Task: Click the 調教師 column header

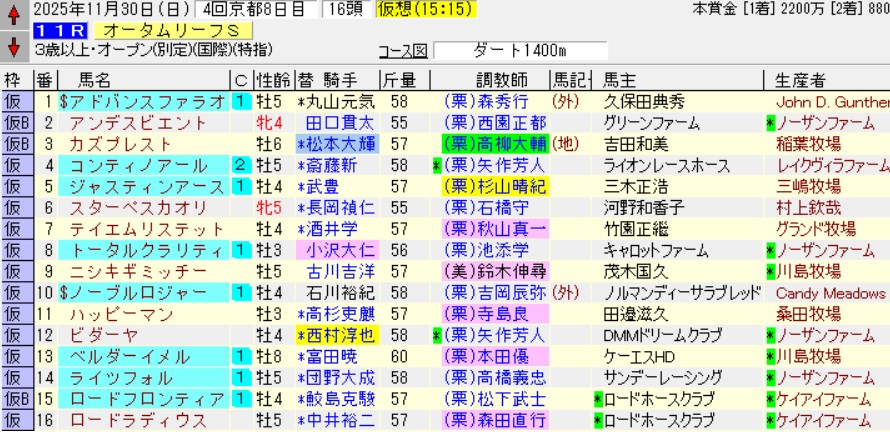Action: [x=495, y=80]
